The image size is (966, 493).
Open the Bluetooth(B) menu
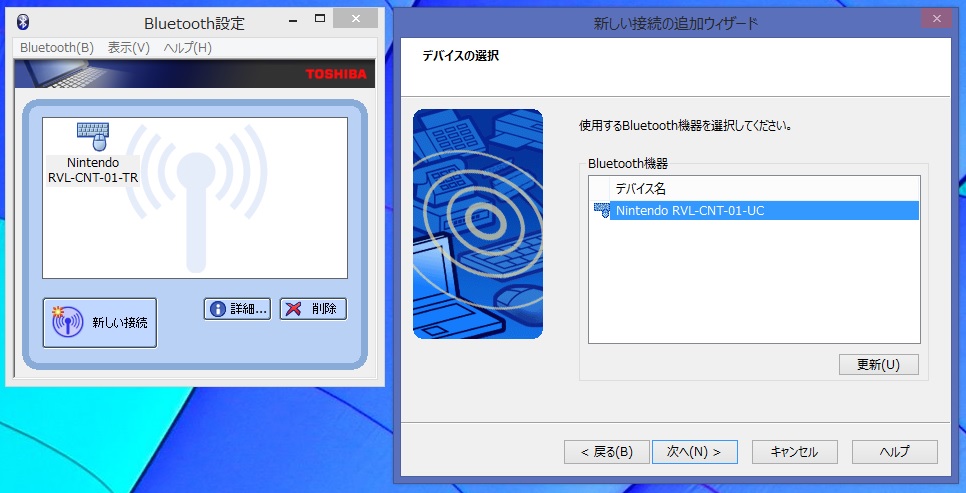click(x=57, y=48)
